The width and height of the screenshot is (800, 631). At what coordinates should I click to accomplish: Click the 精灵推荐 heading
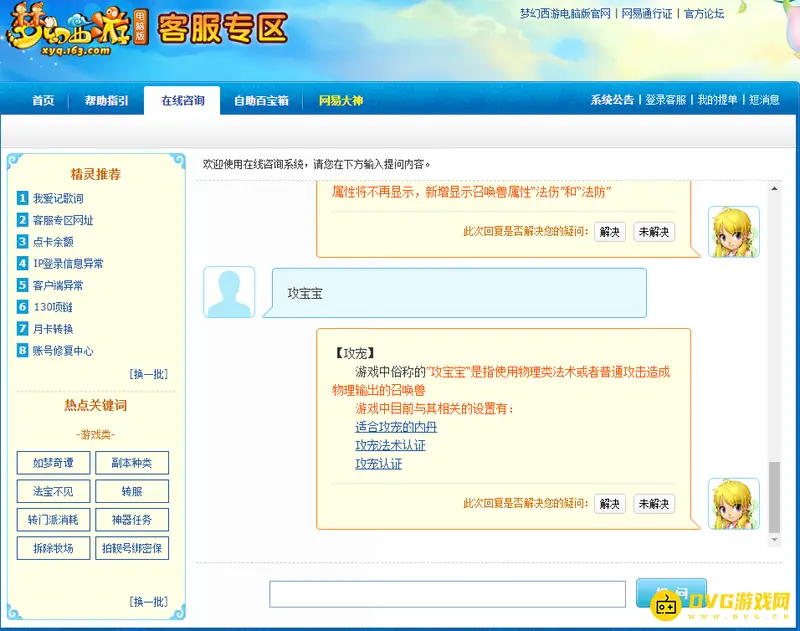tap(96, 174)
